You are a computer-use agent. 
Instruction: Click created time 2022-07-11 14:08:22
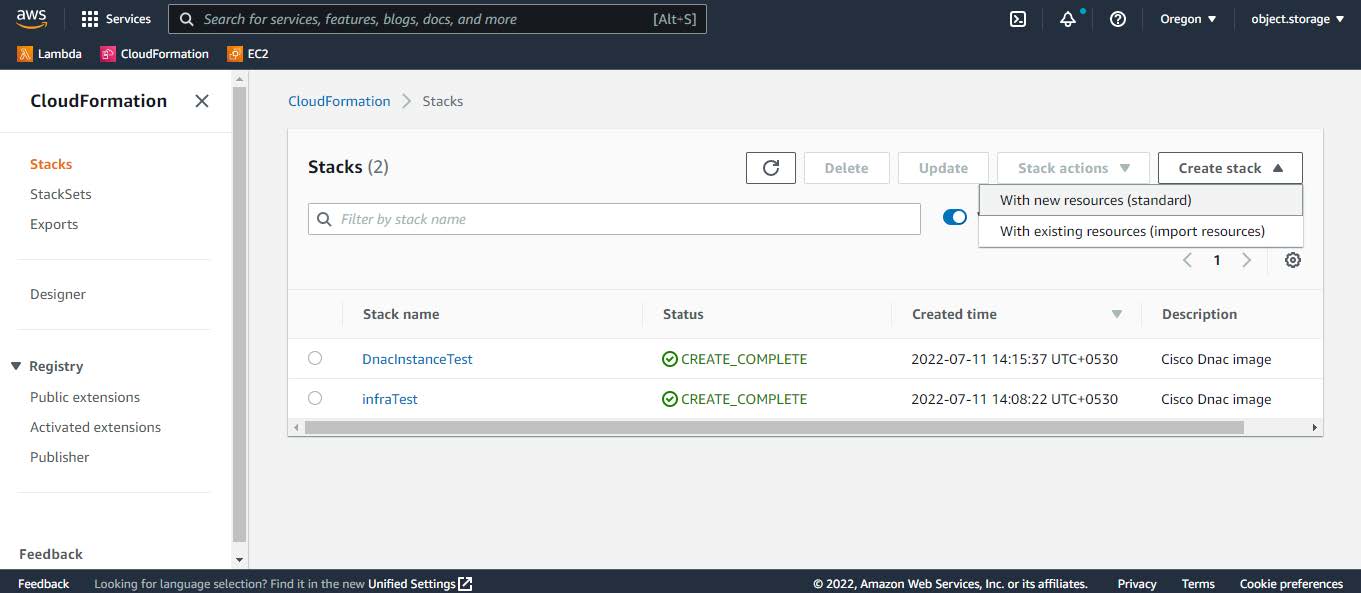(x=1014, y=399)
